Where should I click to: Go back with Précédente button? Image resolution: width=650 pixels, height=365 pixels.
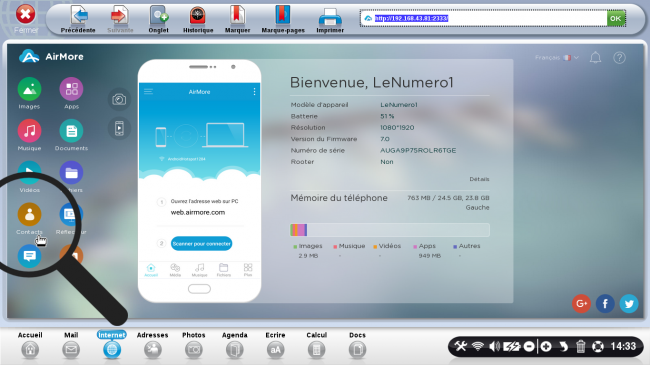point(78,19)
